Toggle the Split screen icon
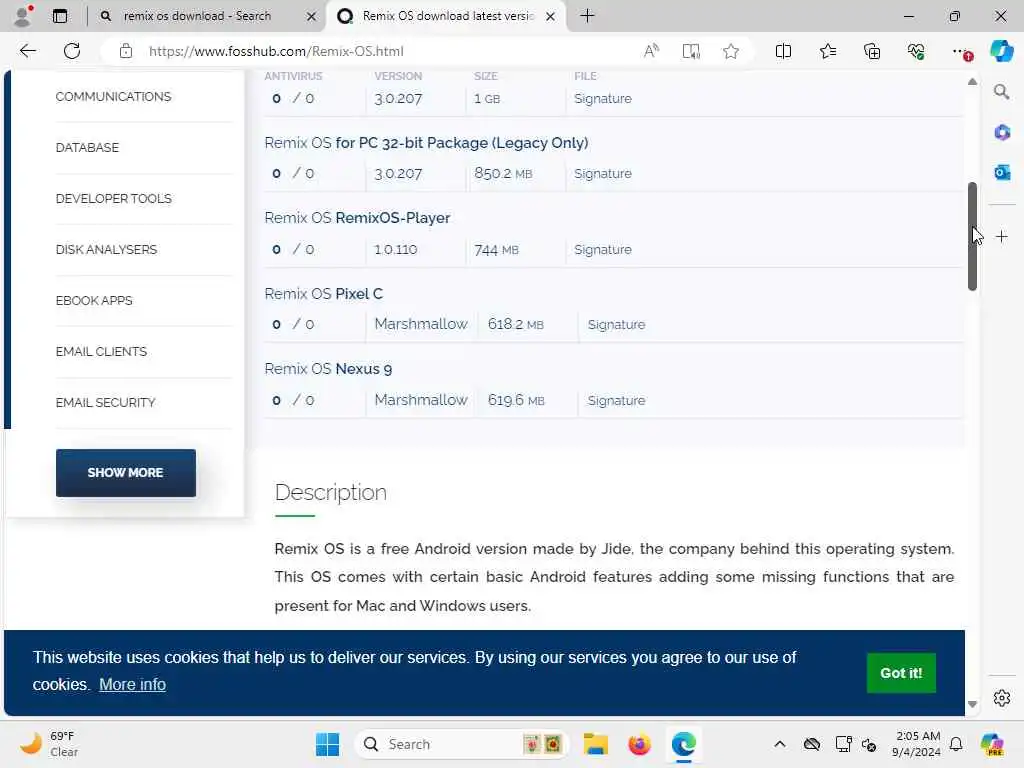1024x768 pixels. pyautogui.click(x=783, y=51)
